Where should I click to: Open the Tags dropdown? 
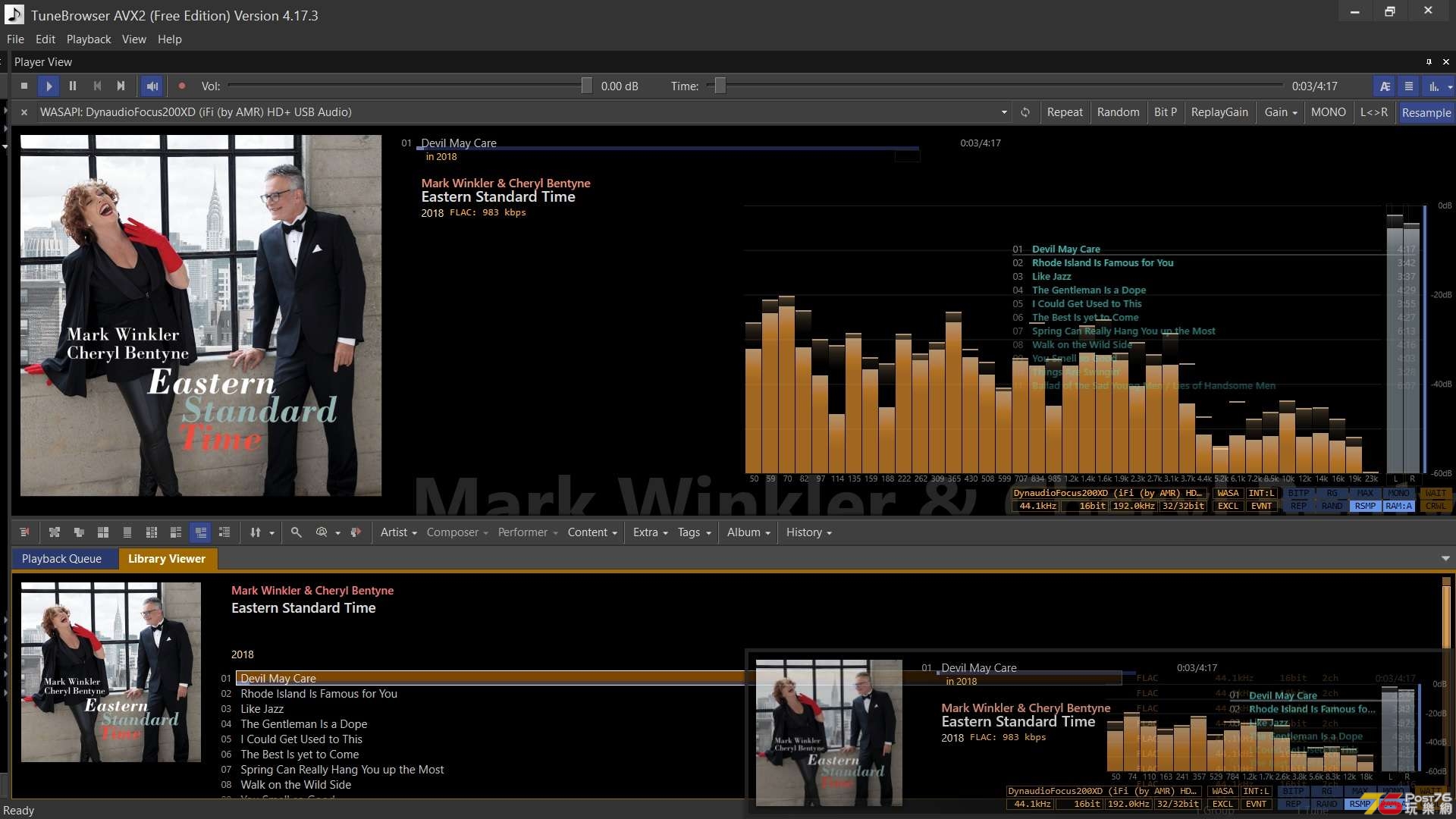[x=695, y=532]
